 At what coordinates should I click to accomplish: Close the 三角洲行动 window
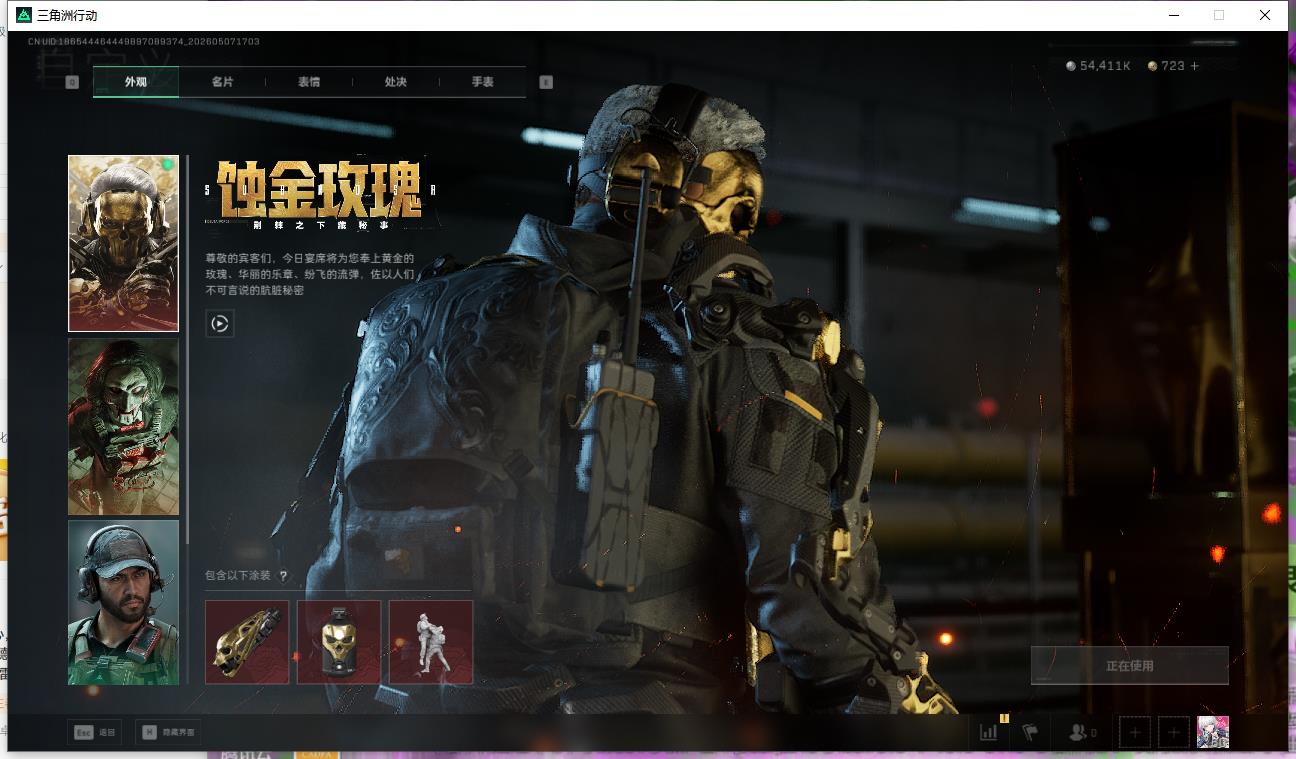coord(1265,15)
